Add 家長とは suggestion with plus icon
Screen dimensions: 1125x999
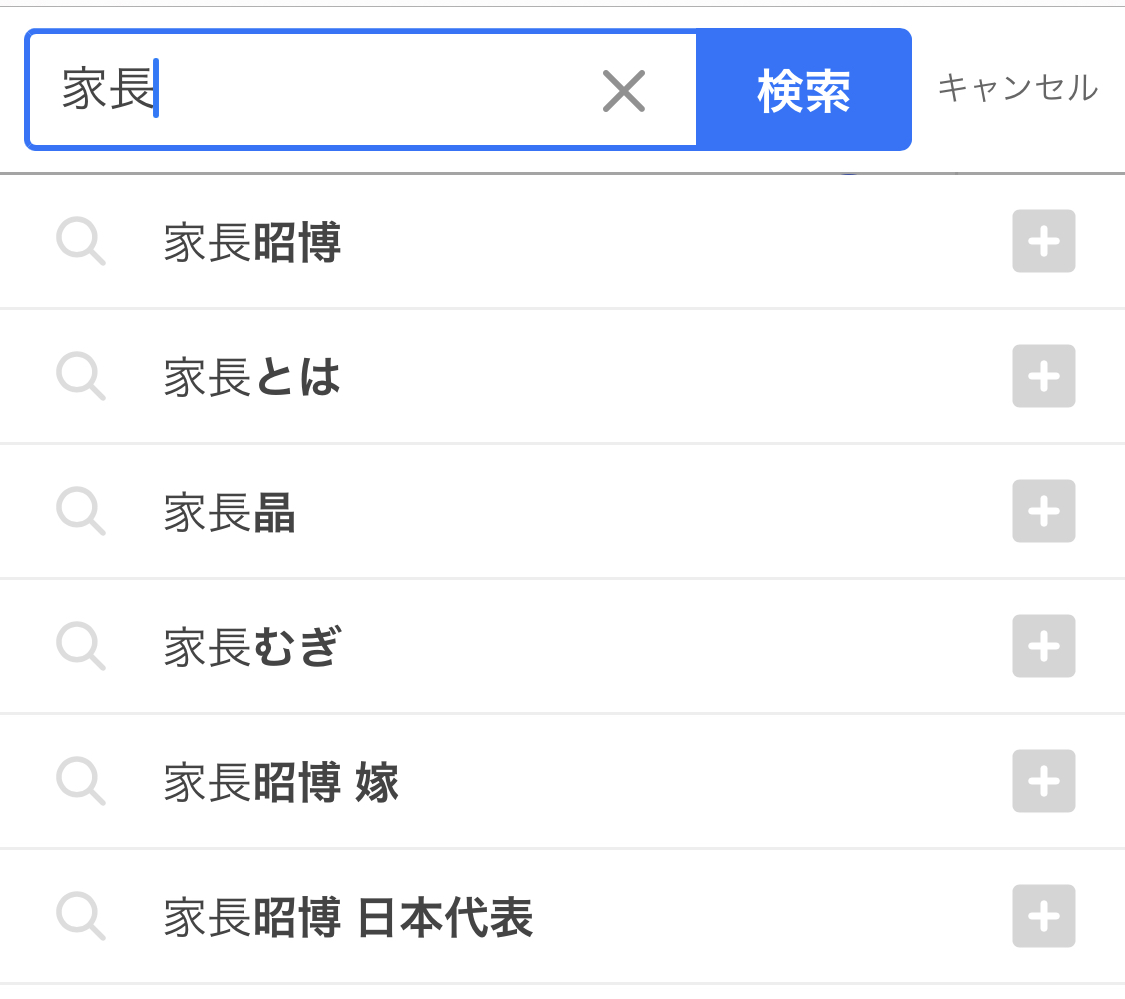click(1043, 376)
